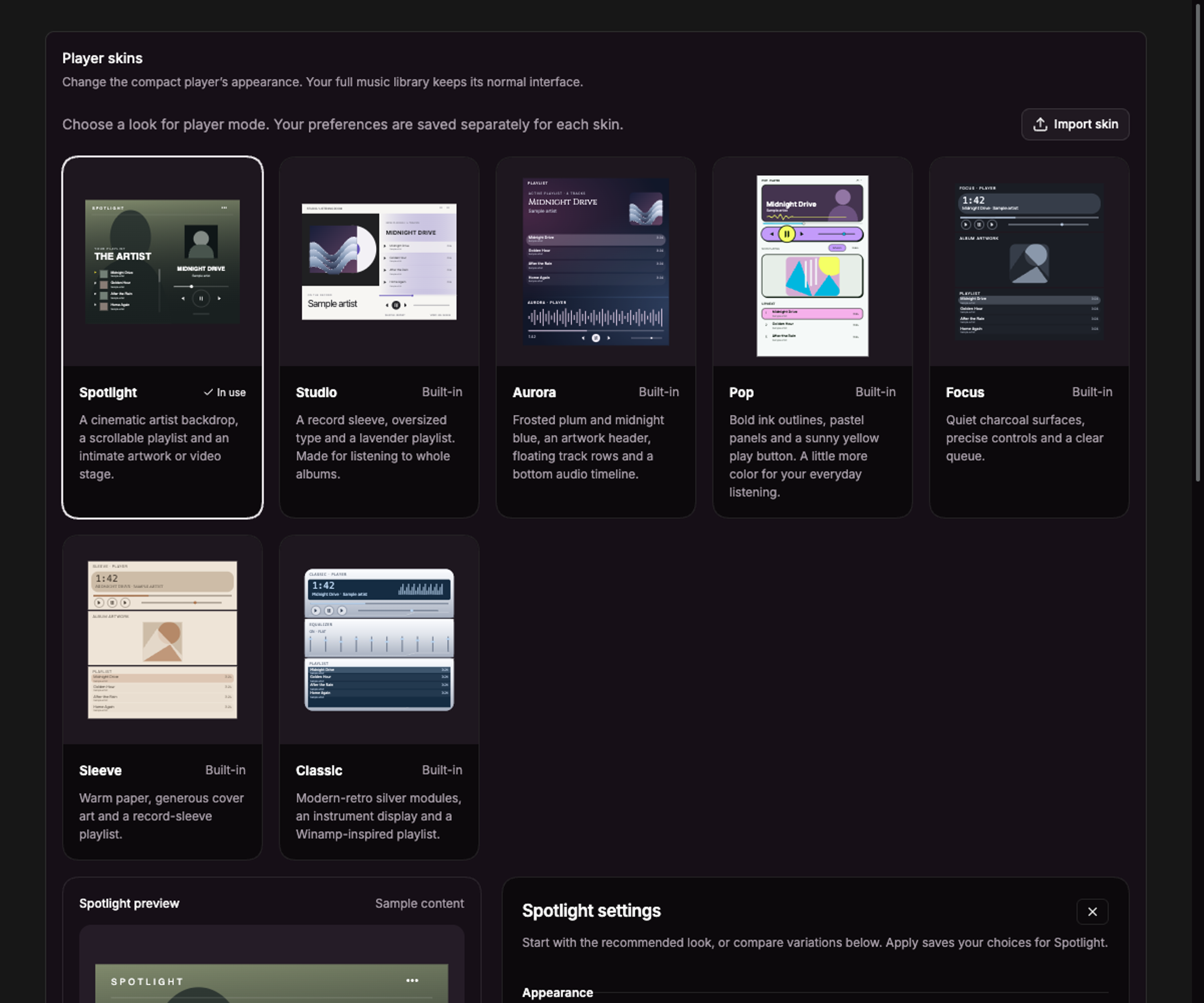Select the Sleeve skin thumbnail

162,639
